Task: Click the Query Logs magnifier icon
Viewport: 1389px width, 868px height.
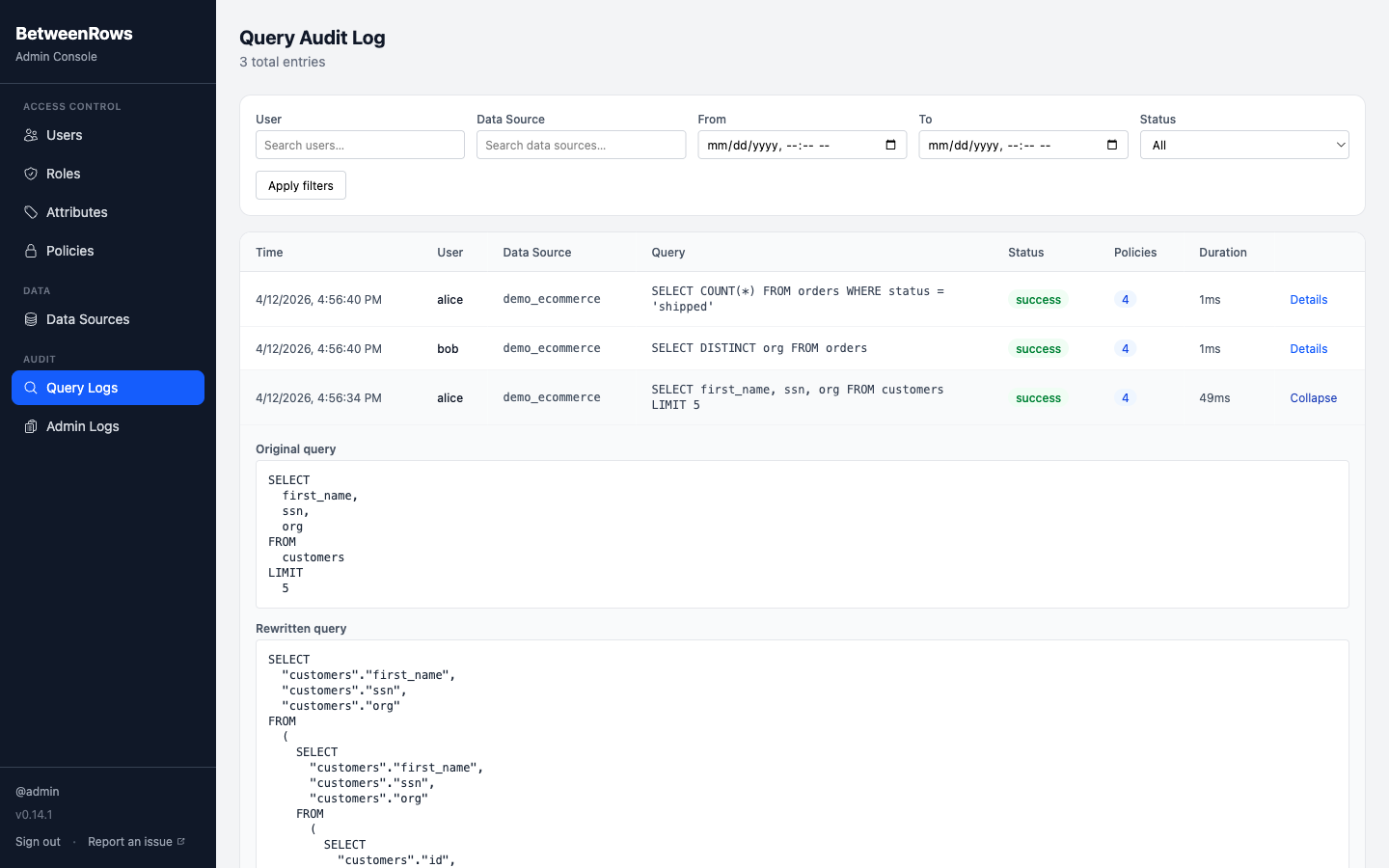Action: coord(32,388)
